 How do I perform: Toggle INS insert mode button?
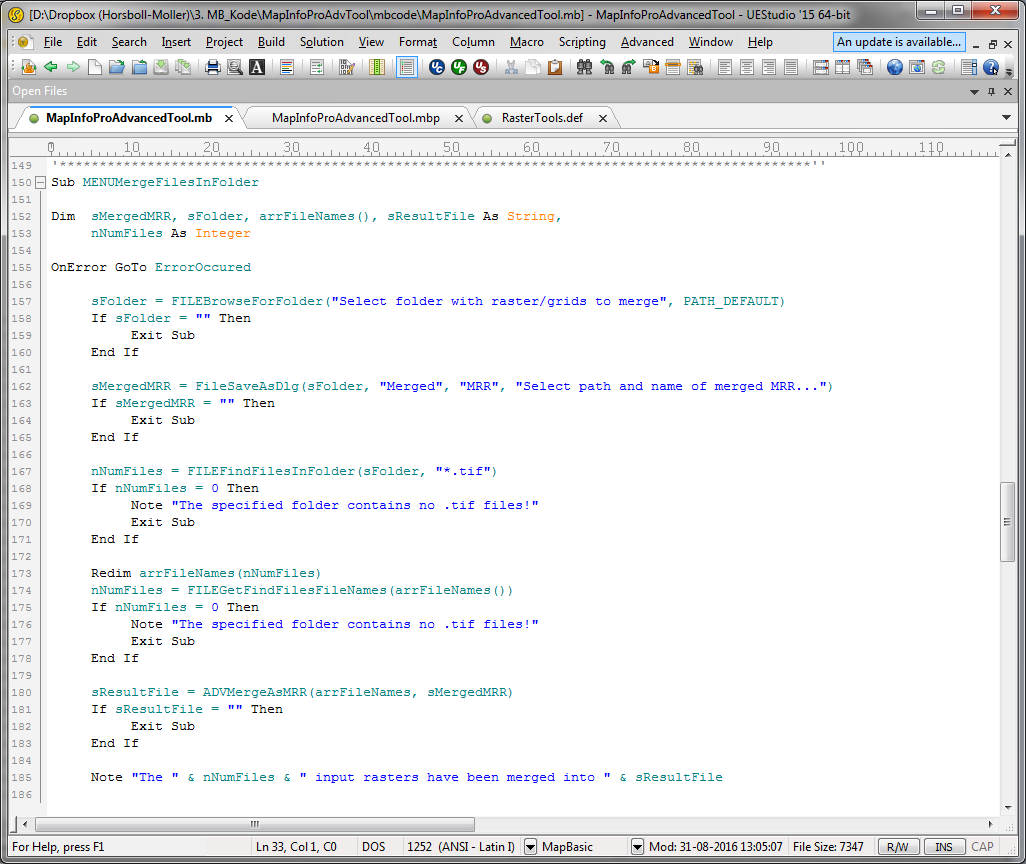(x=944, y=847)
